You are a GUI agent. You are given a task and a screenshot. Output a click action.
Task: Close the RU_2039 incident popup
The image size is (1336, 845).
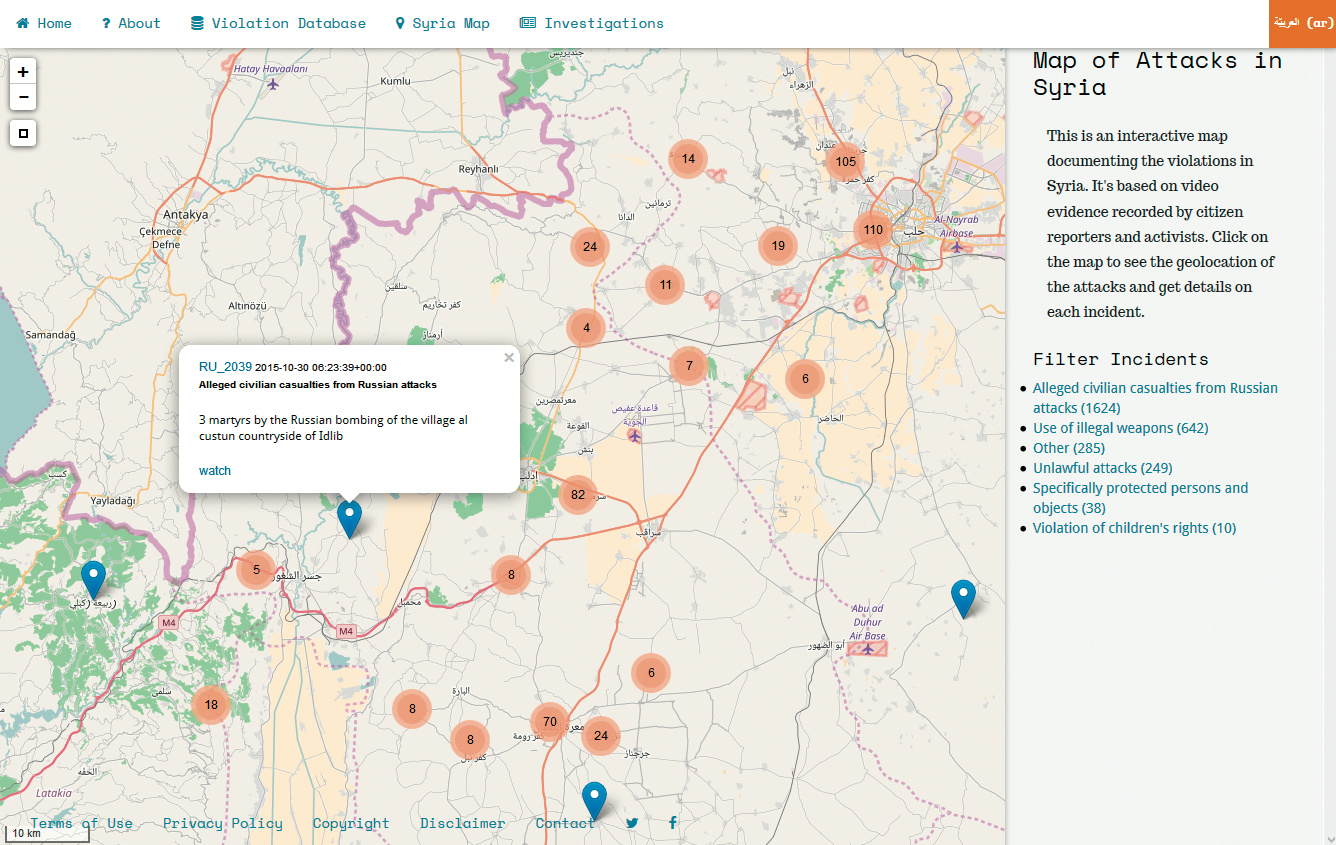pyautogui.click(x=509, y=357)
